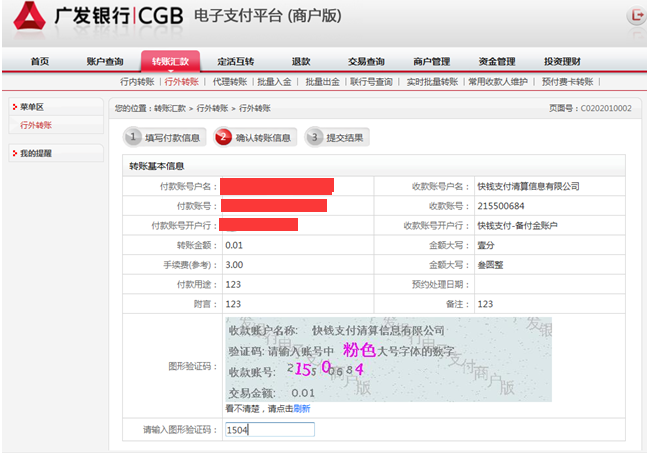
Task: Click the 转账金额 value 0.01
Action: pyautogui.click(x=234, y=245)
